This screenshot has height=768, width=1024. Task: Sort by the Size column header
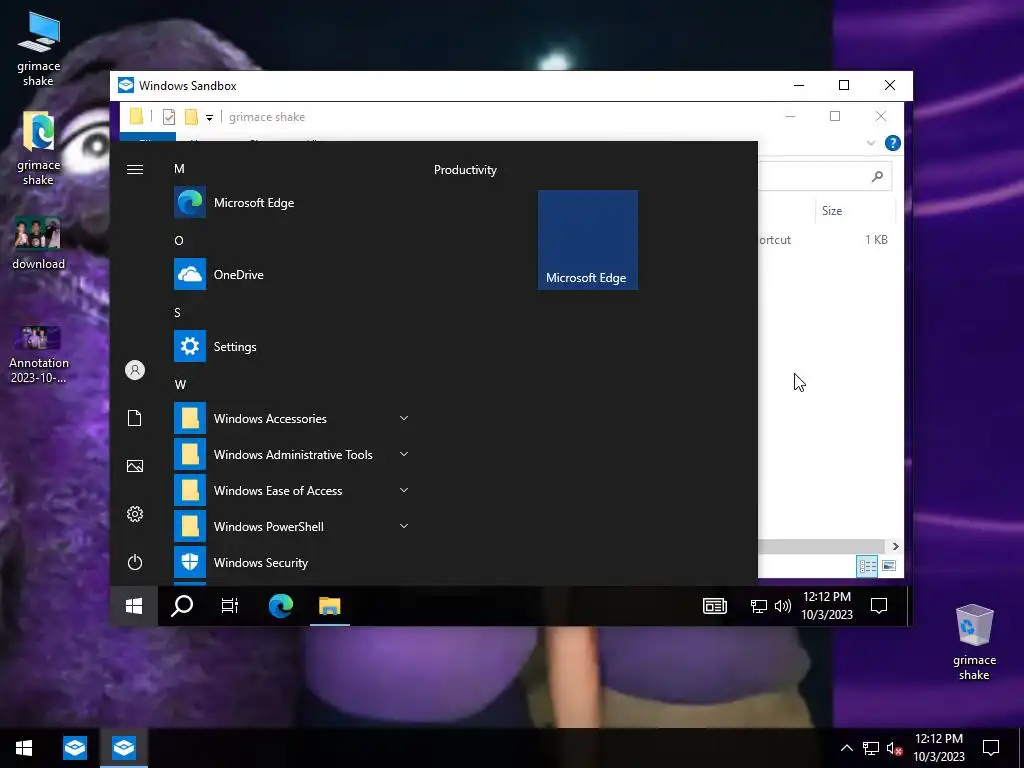pos(831,211)
